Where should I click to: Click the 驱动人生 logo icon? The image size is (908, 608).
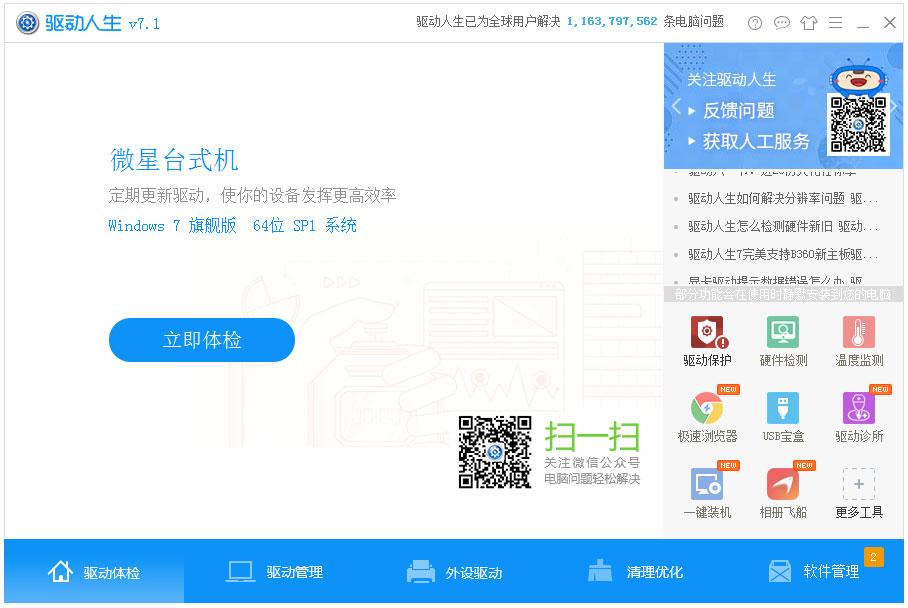[27, 23]
